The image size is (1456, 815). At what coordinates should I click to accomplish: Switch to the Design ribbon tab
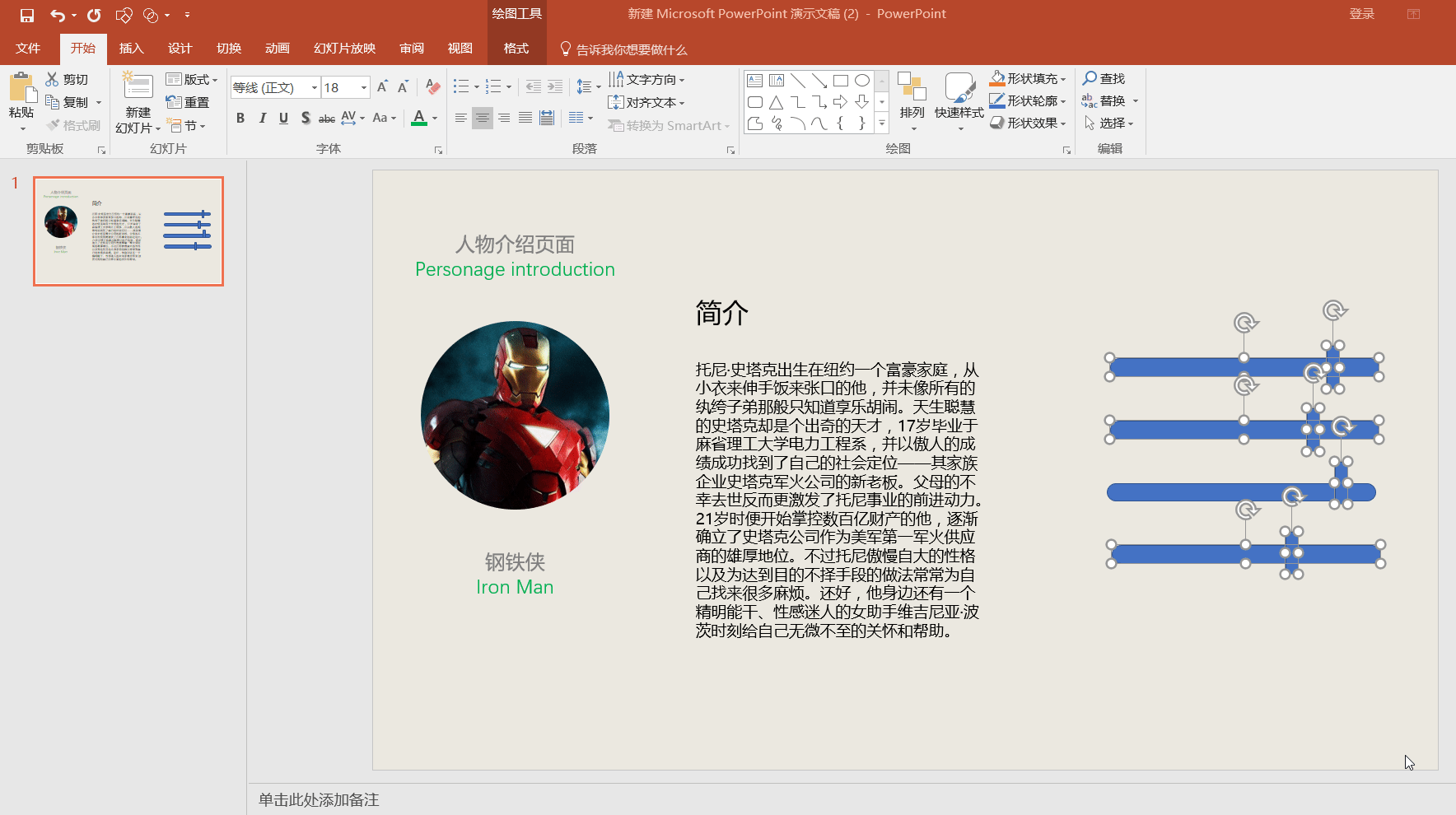tap(180, 49)
